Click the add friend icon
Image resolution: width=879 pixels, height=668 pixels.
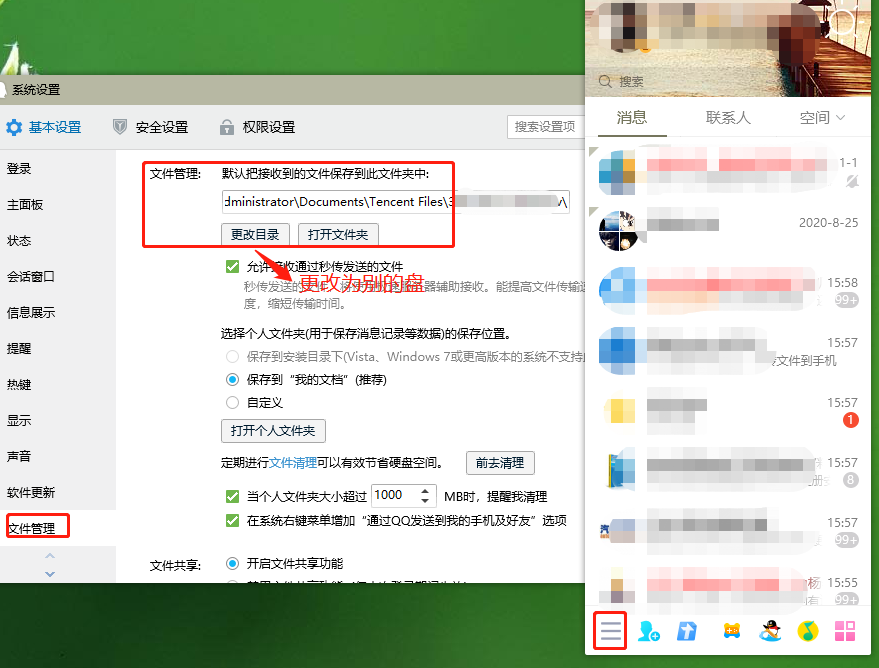[650, 631]
